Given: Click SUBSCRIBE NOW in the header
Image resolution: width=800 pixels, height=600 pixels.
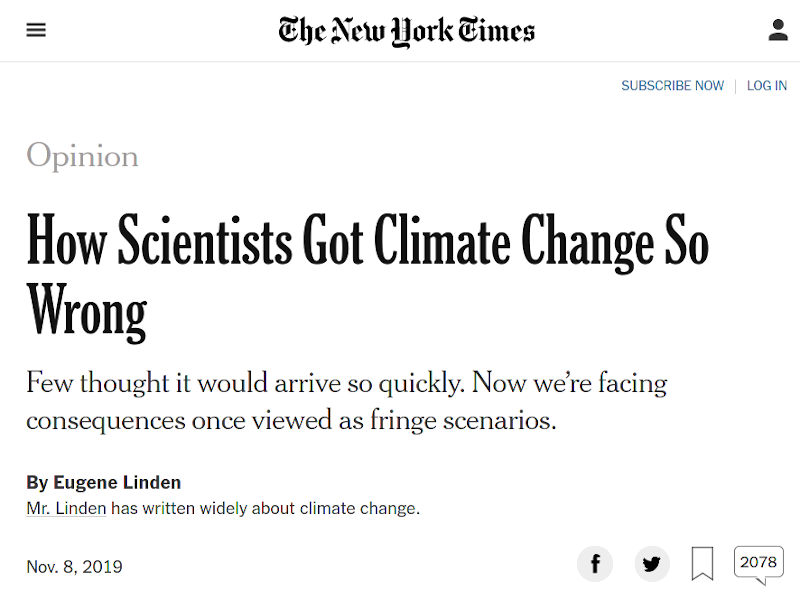Looking at the screenshot, I should 672,86.
